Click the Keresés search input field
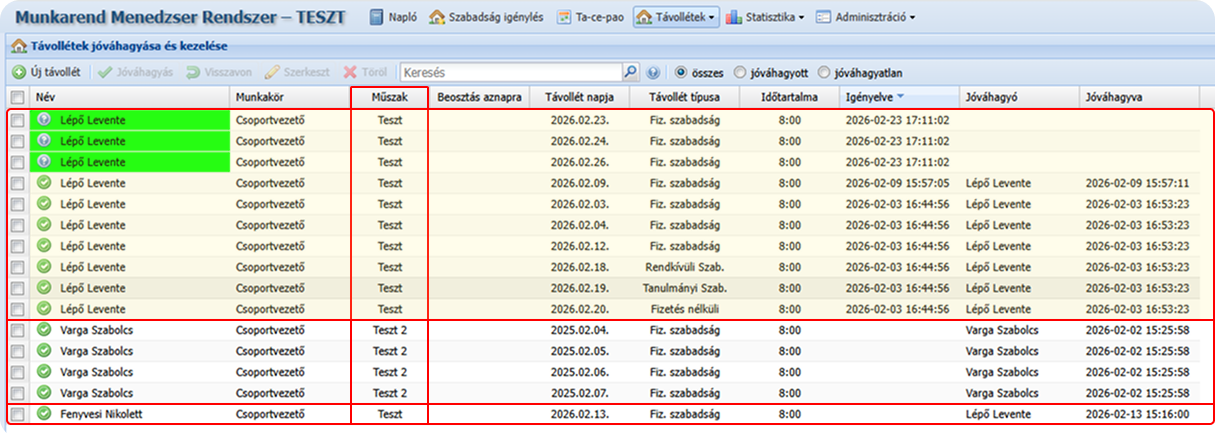1215x438 pixels. [x=510, y=72]
